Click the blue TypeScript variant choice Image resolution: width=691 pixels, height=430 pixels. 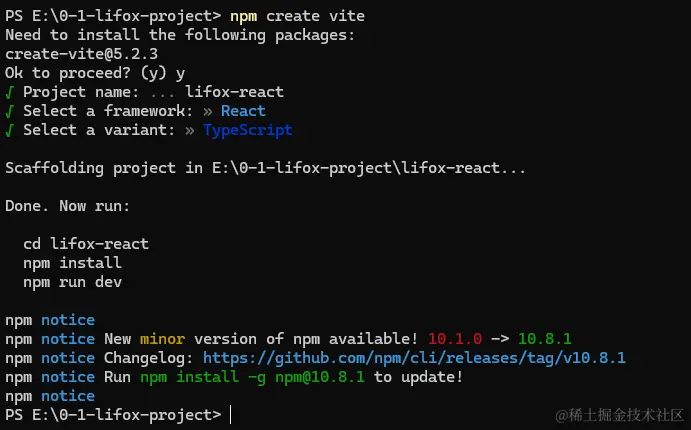[x=248, y=130]
